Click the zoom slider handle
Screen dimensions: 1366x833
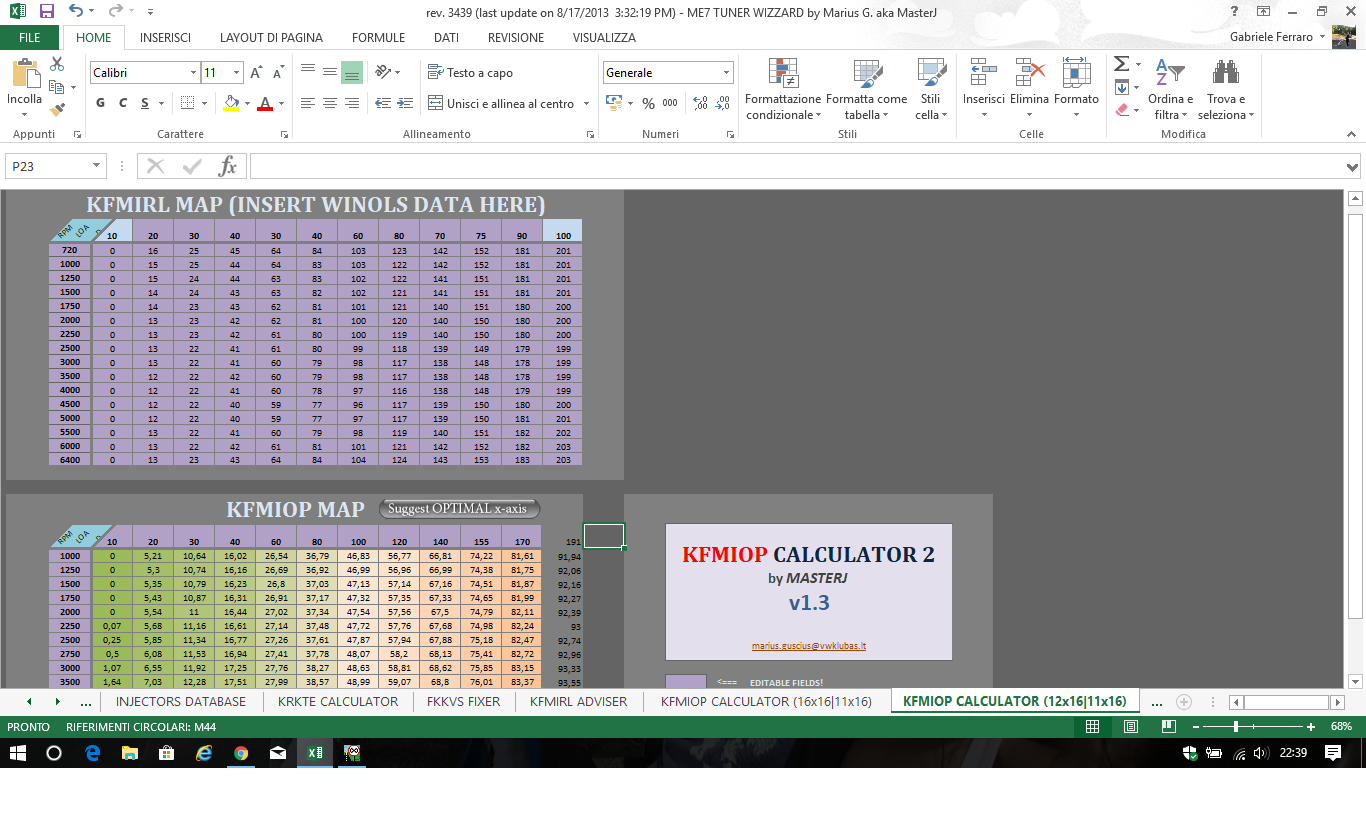tap(1236, 727)
